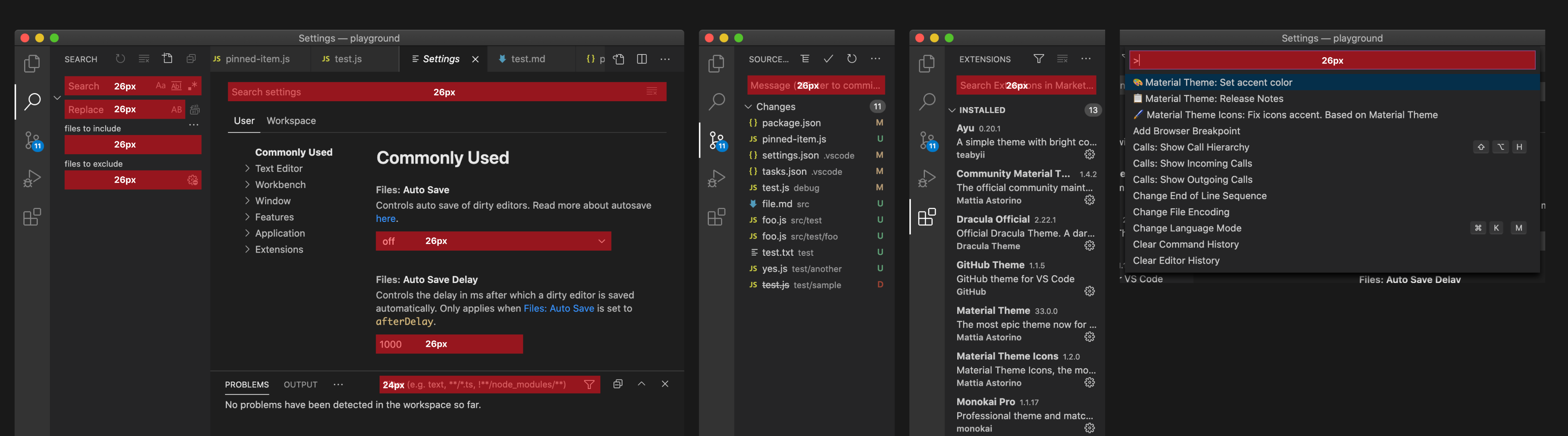Commit changes using the checkmark icon
The image size is (1568, 436).
(x=828, y=59)
